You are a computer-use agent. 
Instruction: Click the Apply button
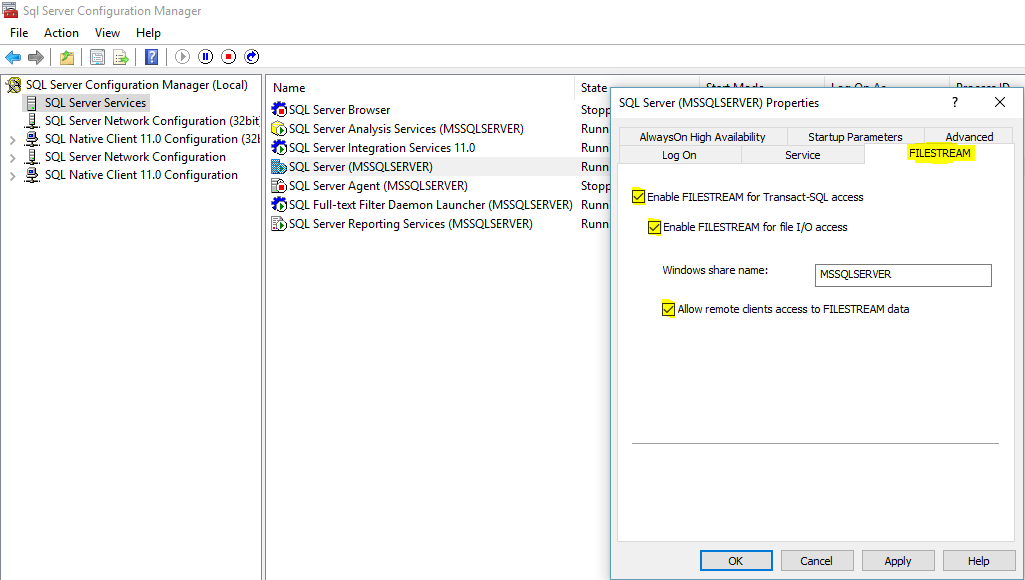click(898, 560)
